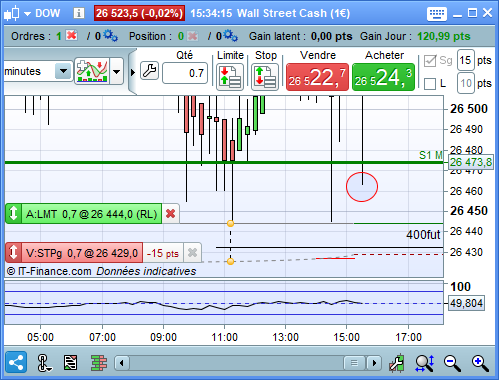Click the scroll right arrow

tap(374, 363)
